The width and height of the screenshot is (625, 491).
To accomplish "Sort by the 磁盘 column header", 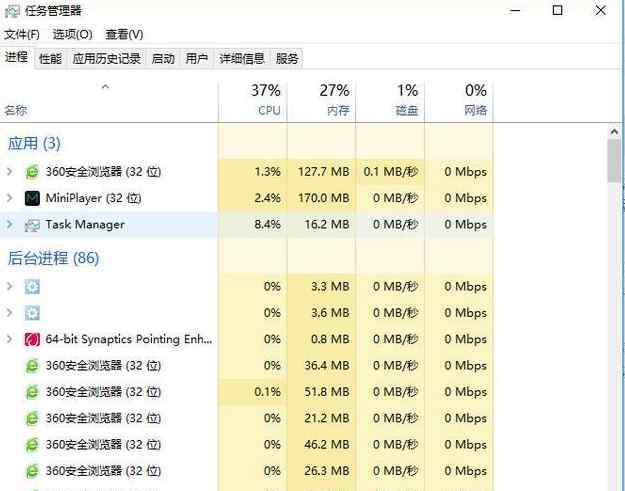I will tap(390, 100).
